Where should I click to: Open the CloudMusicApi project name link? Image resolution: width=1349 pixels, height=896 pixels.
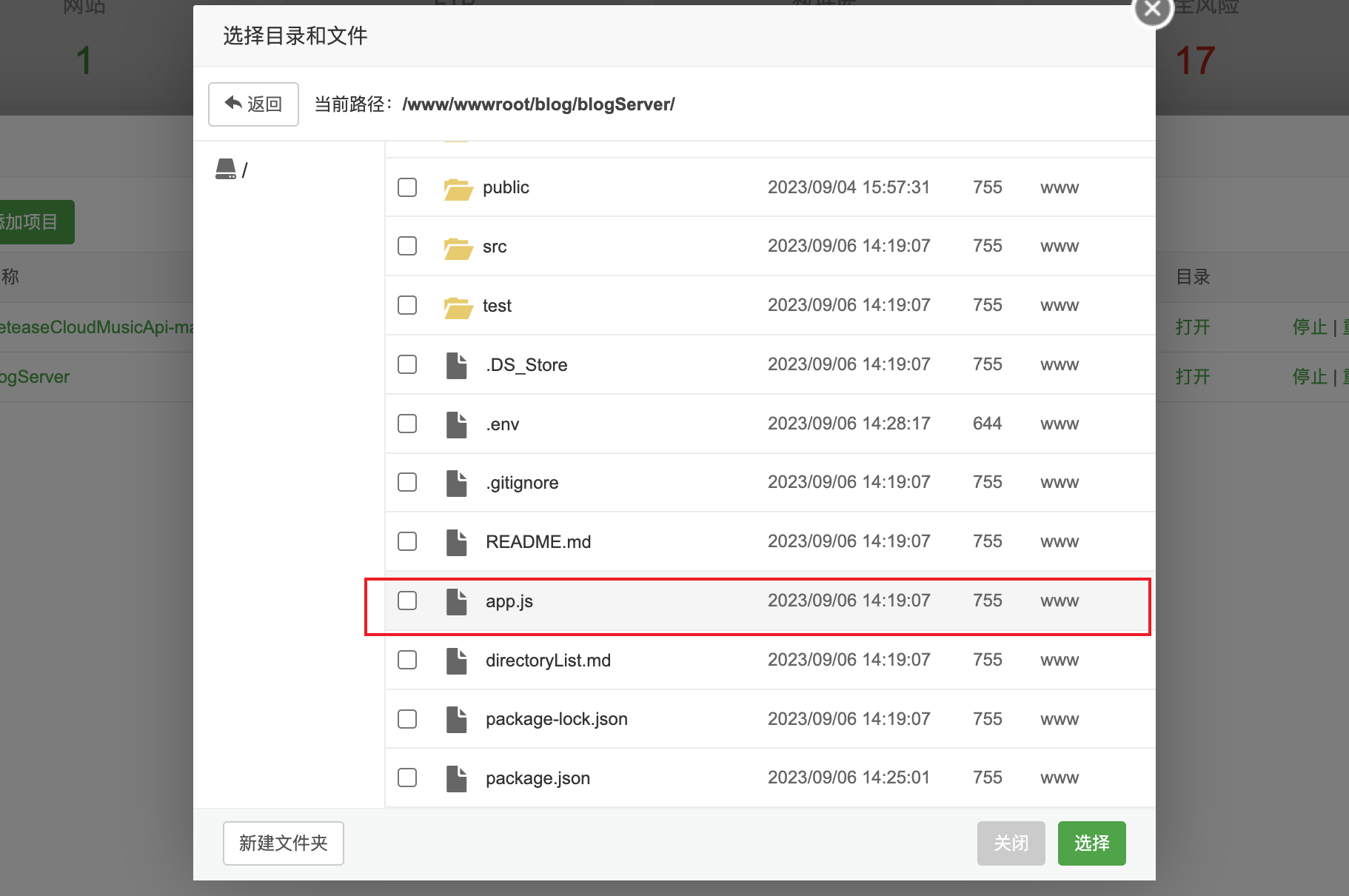pyautogui.click(x=96, y=327)
